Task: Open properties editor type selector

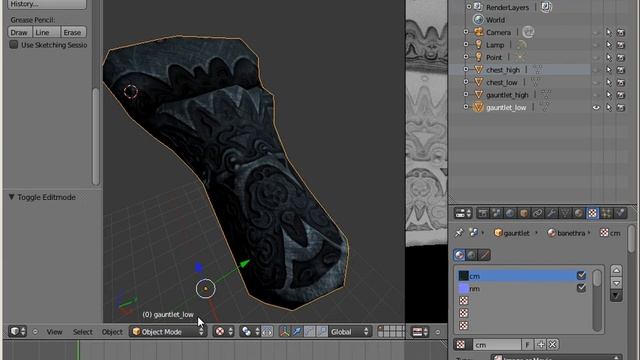Action: click(x=463, y=213)
